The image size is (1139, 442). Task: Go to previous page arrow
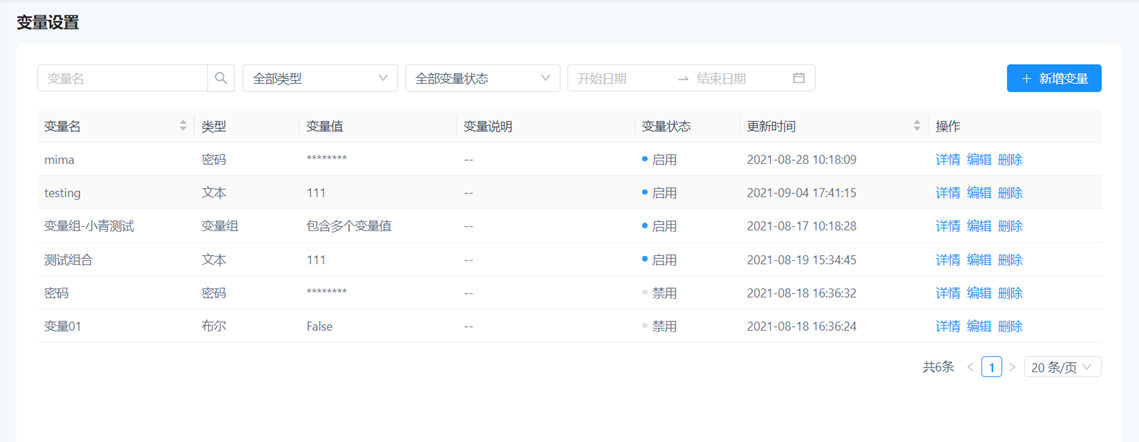[970, 367]
